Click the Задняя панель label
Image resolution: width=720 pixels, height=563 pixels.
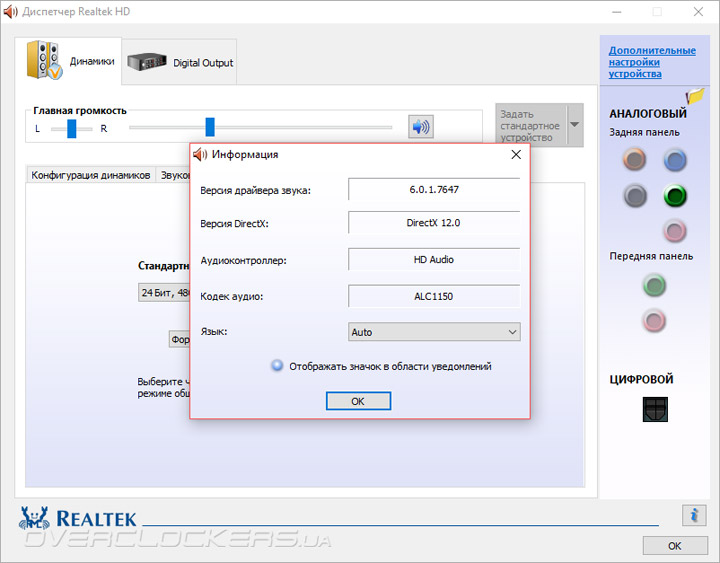(644, 132)
